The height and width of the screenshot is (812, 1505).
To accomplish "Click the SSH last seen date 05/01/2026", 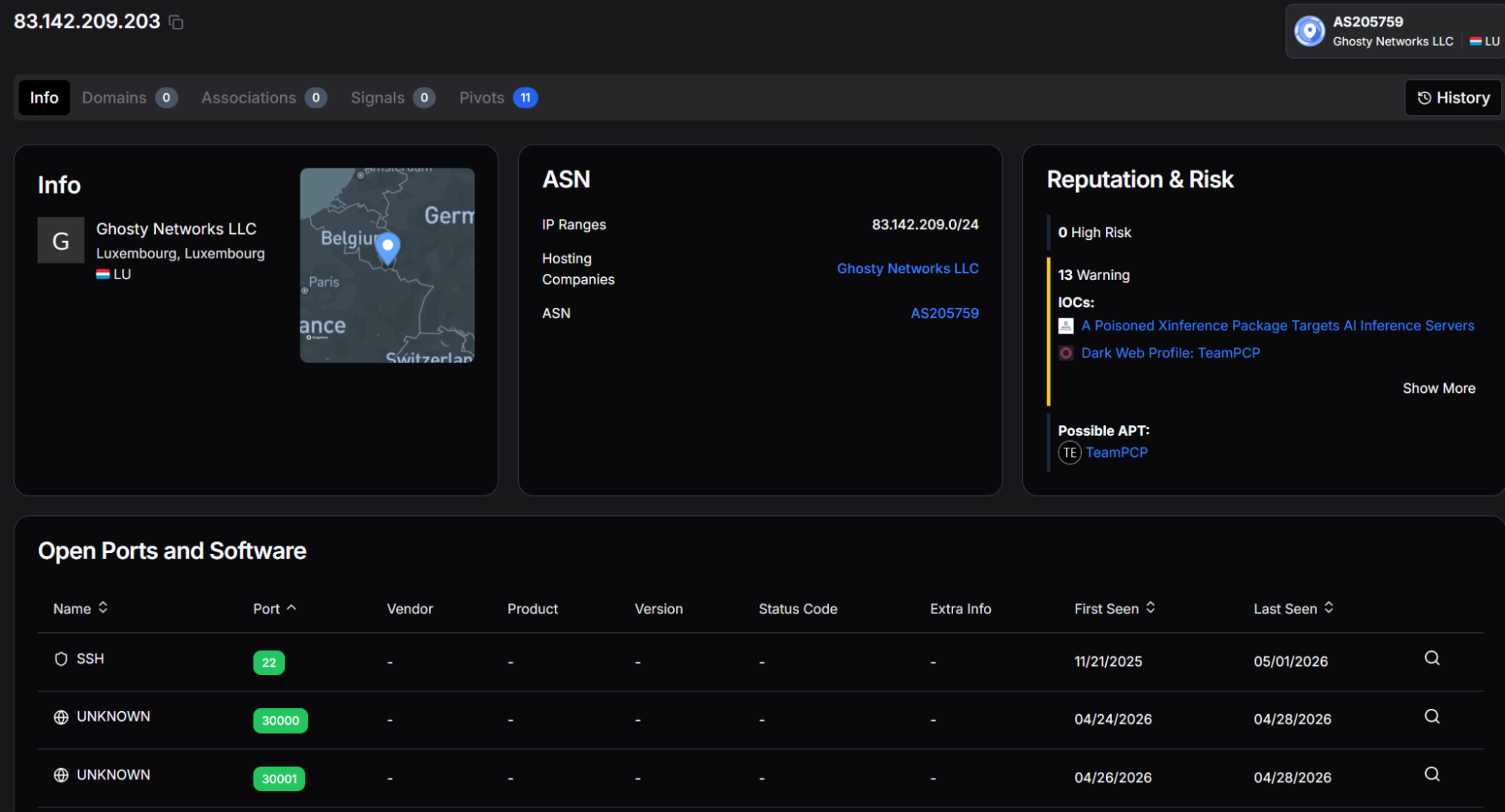I will [x=1290, y=661].
